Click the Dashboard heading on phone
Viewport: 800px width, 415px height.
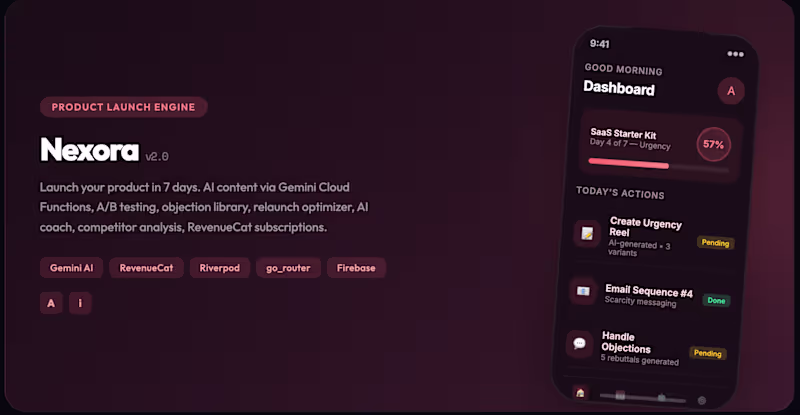[619, 88]
